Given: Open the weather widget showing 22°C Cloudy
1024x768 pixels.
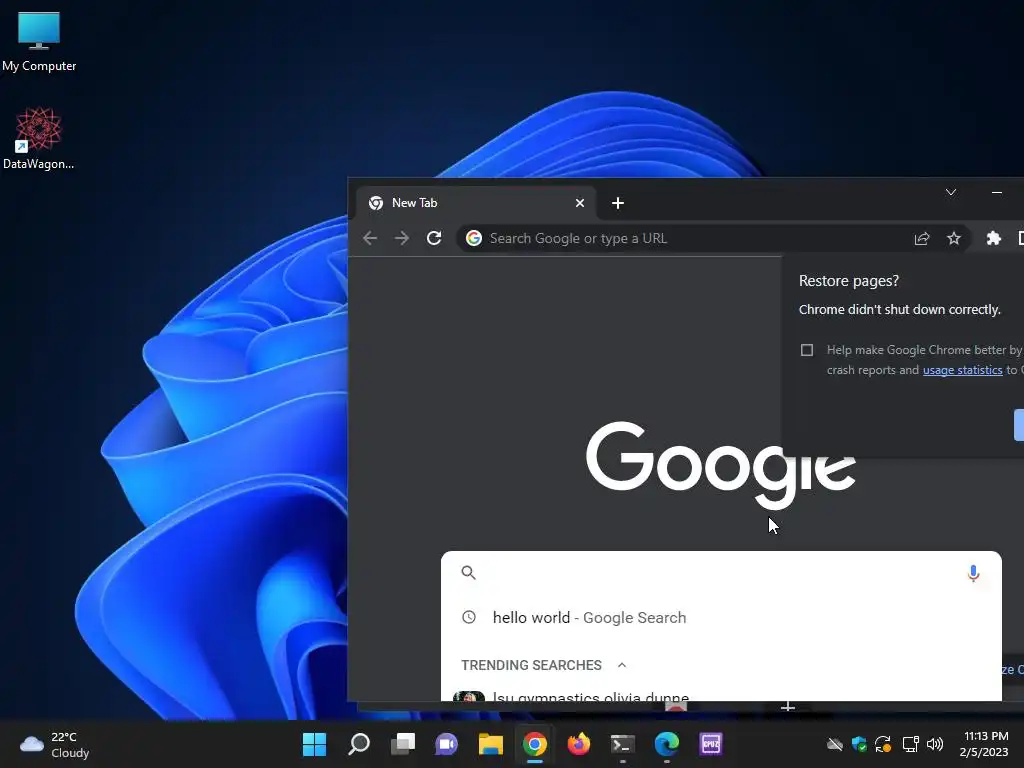Looking at the screenshot, I should [55, 744].
